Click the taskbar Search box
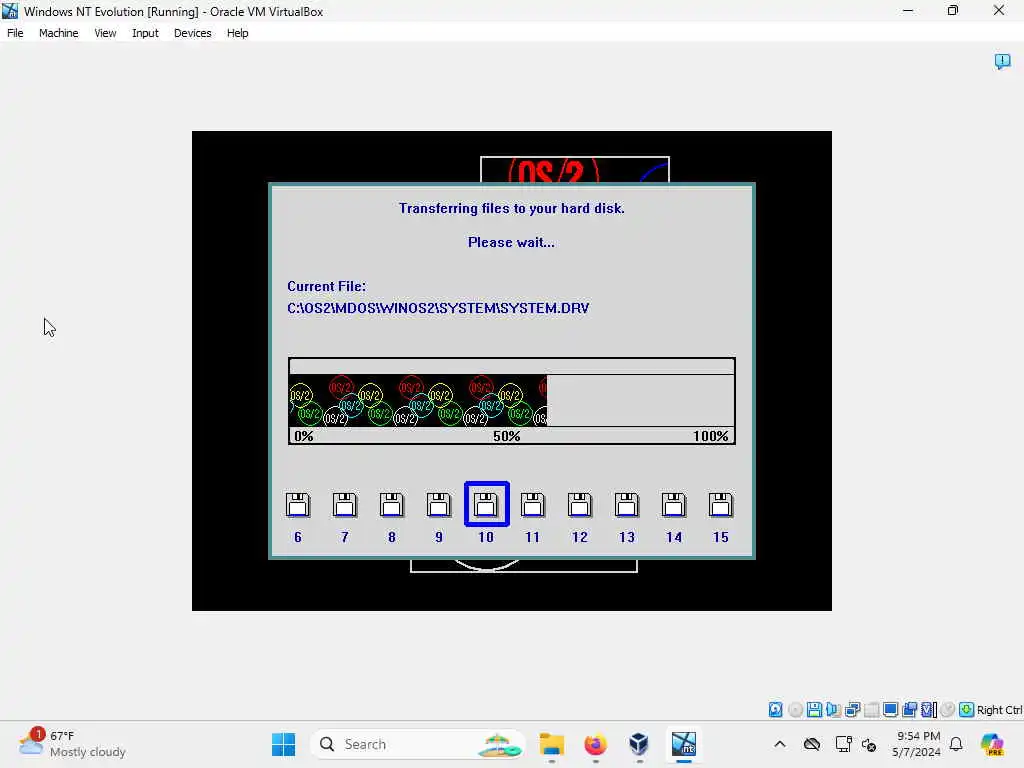The height and width of the screenshot is (768, 1024). coord(418,744)
